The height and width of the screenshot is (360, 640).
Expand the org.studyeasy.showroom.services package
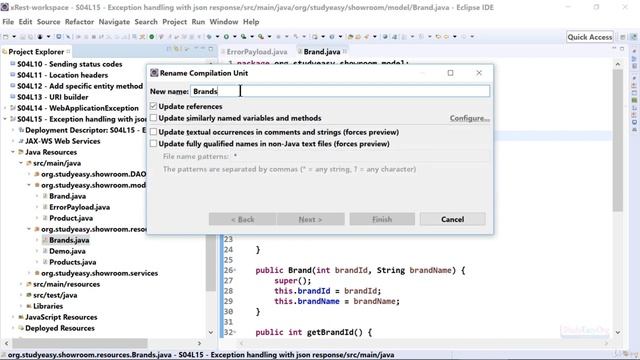[x=29, y=273]
